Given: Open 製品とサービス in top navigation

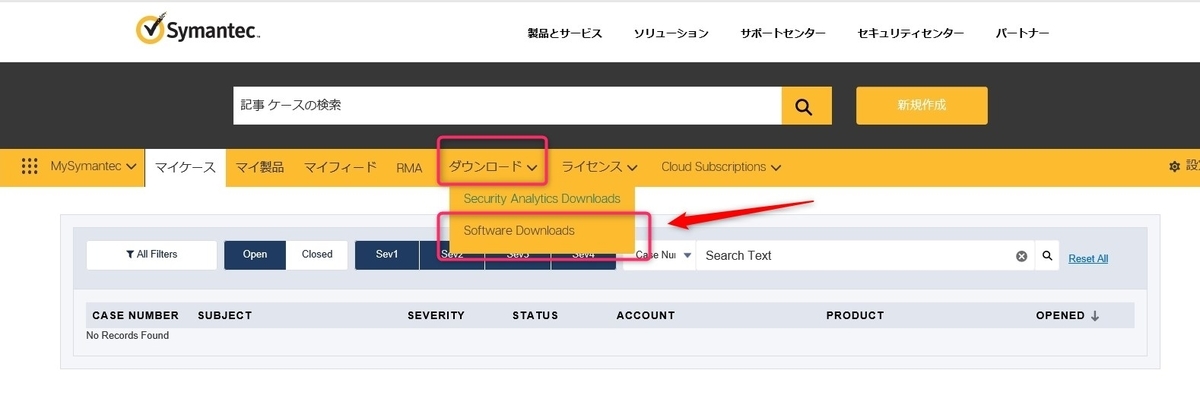Looking at the screenshot, I should [565, 33].
